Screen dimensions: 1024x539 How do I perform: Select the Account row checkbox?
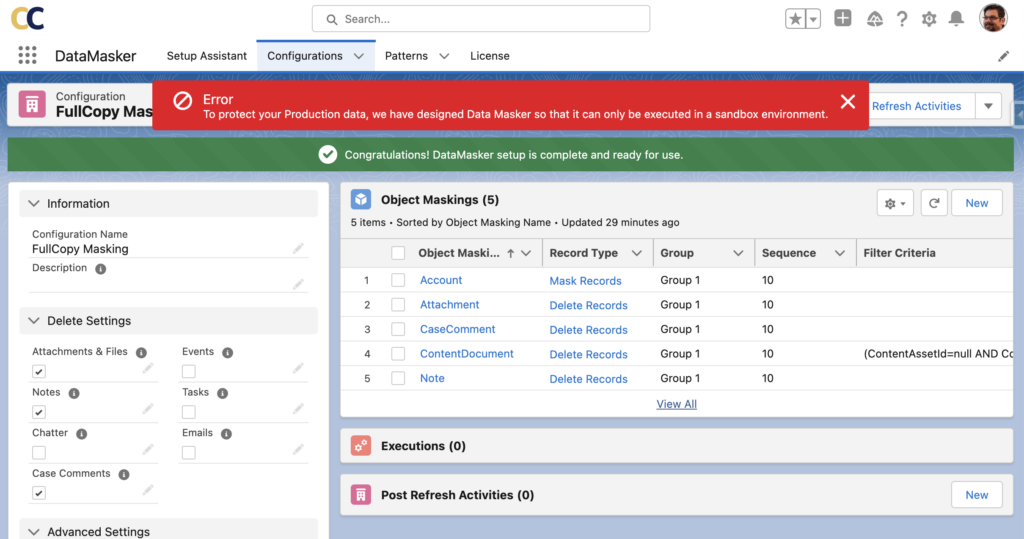point(398,281)
